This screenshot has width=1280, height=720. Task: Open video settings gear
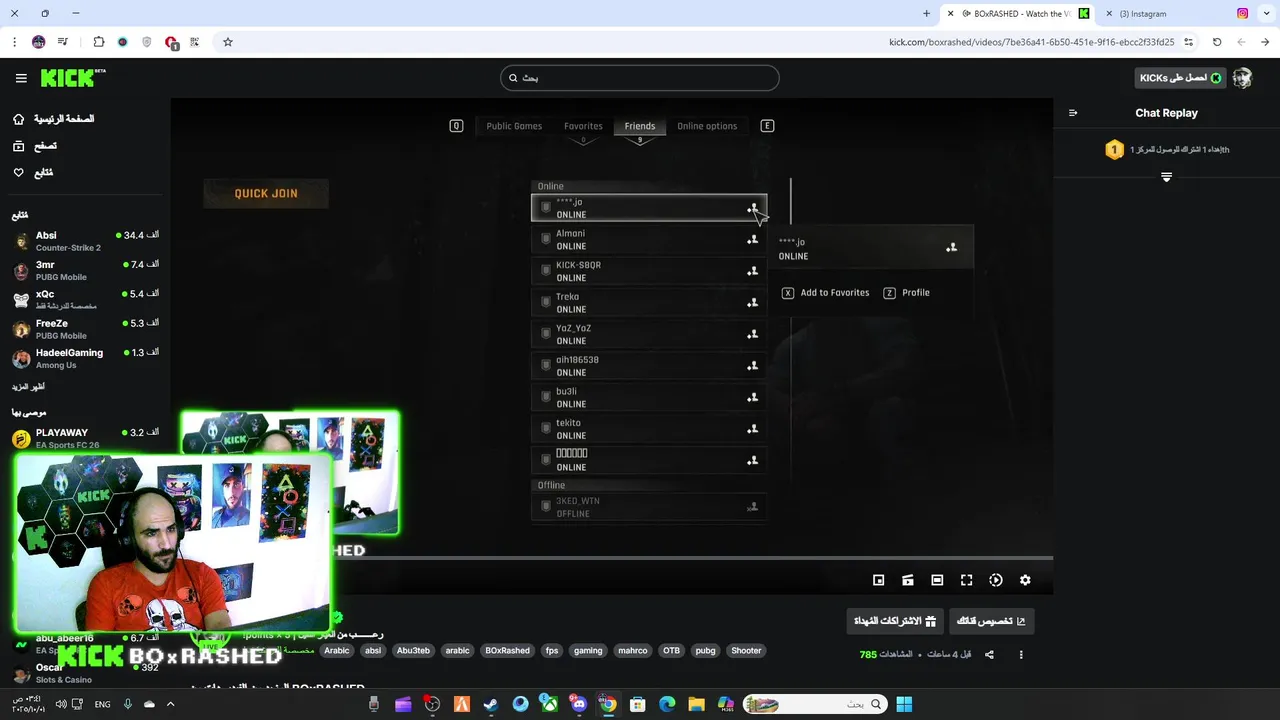(1025, 580)
